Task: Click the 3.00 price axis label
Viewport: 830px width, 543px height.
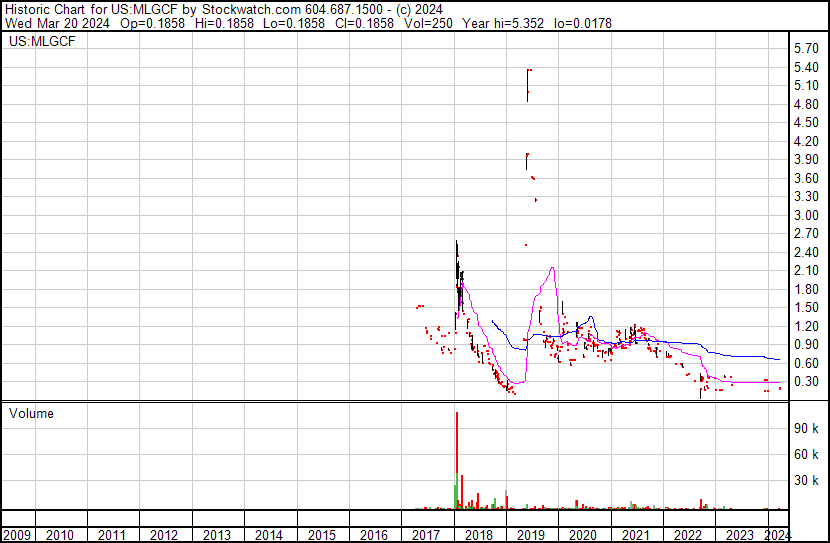Action: [x=807, y=215]
